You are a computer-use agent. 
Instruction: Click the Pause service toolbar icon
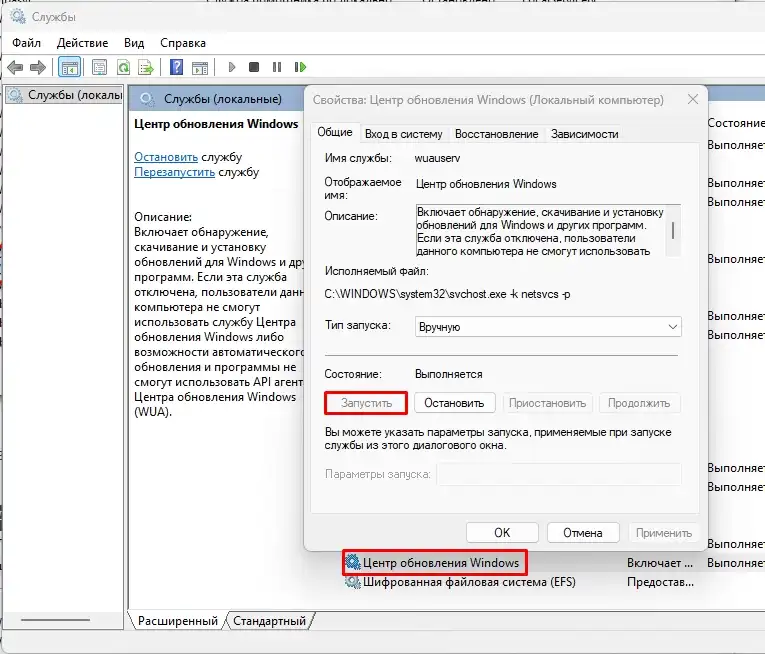(x=277, y=67)
